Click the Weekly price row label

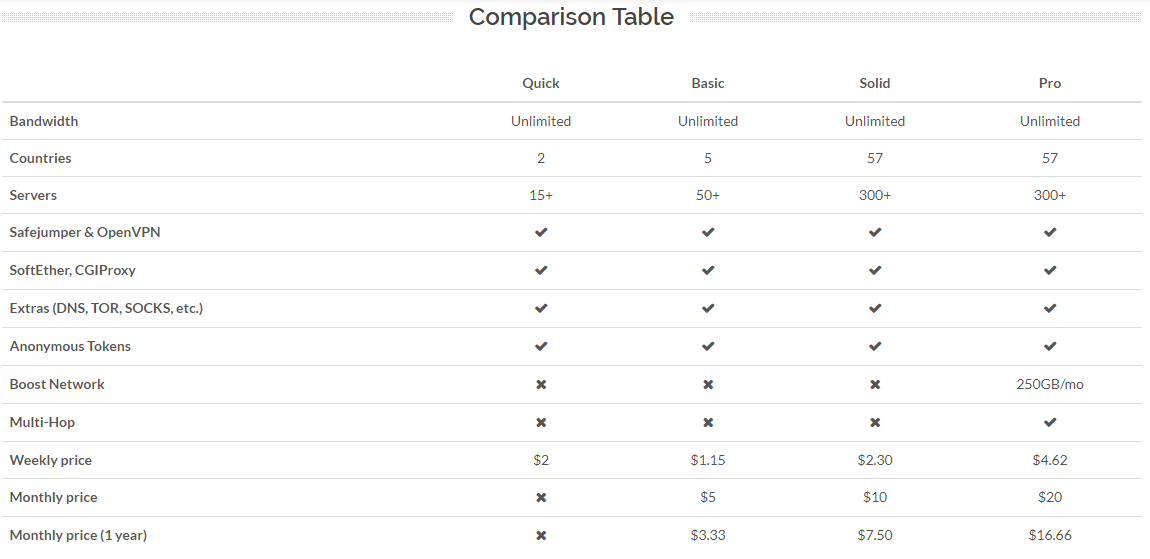(51, 460)
